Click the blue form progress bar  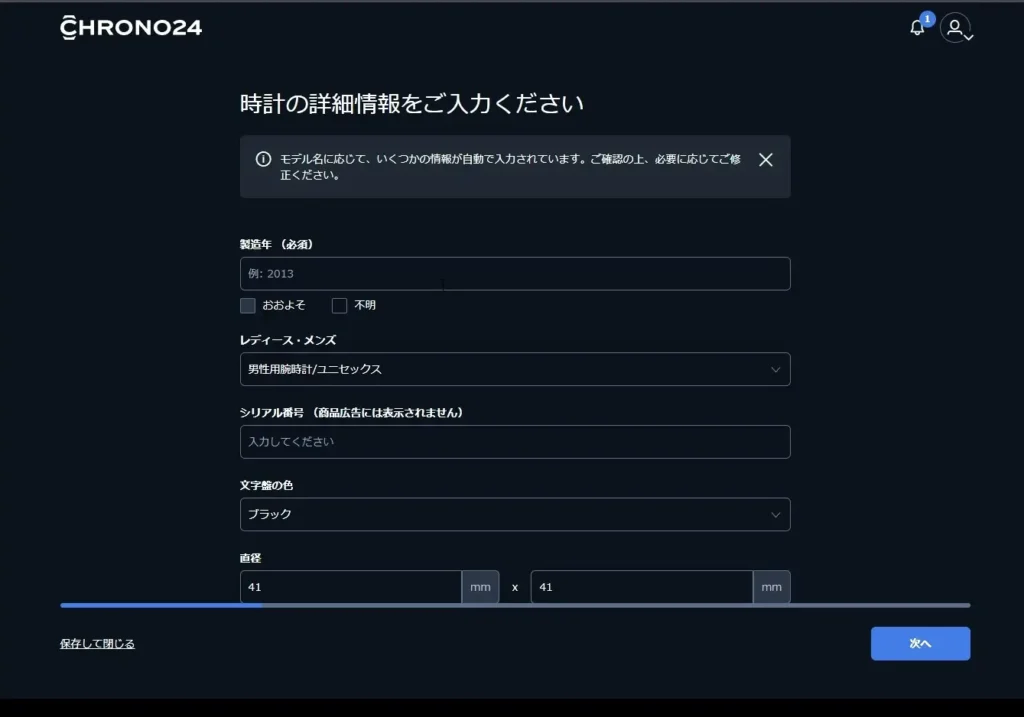pyautogui.click(x=161, y=605)
